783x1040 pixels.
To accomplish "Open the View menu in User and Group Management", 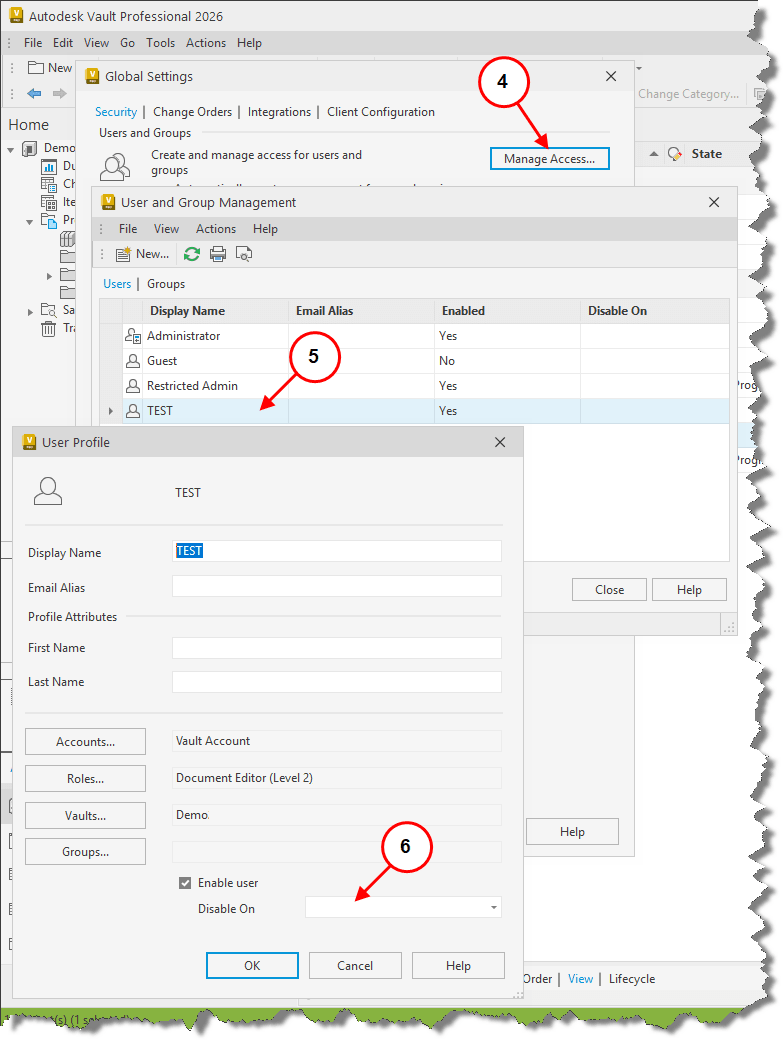I will point(166,229).
